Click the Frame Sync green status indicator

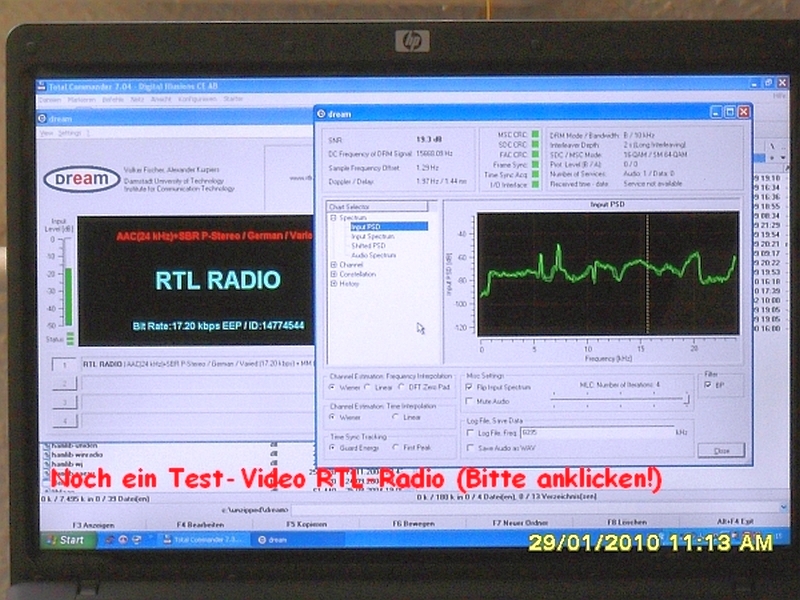coord(535,164)
